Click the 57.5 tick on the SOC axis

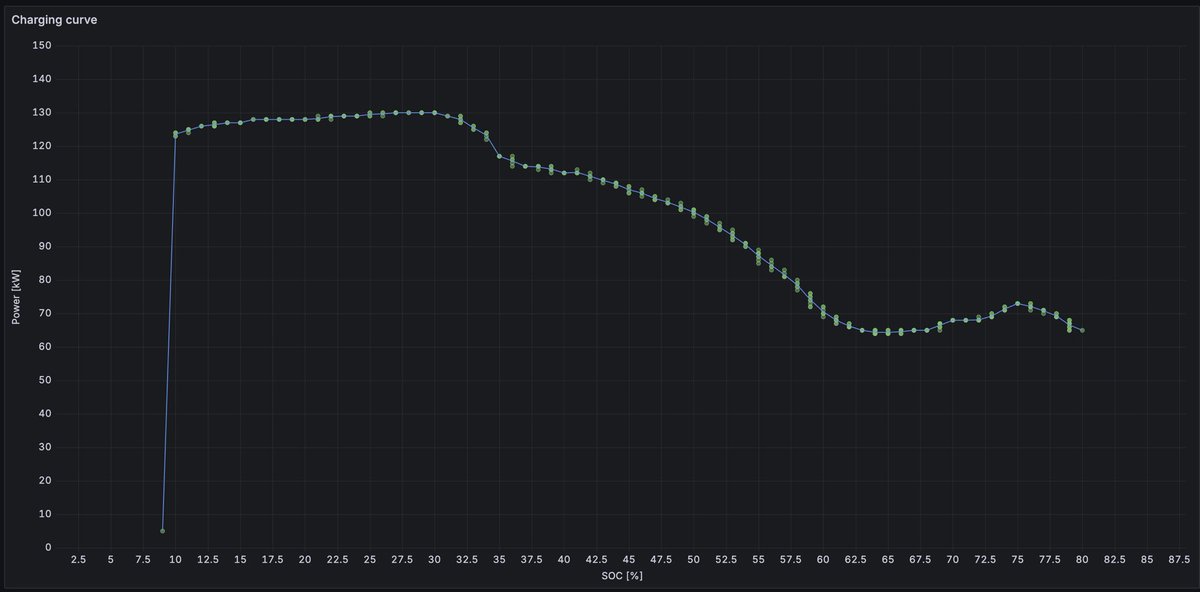790,559
